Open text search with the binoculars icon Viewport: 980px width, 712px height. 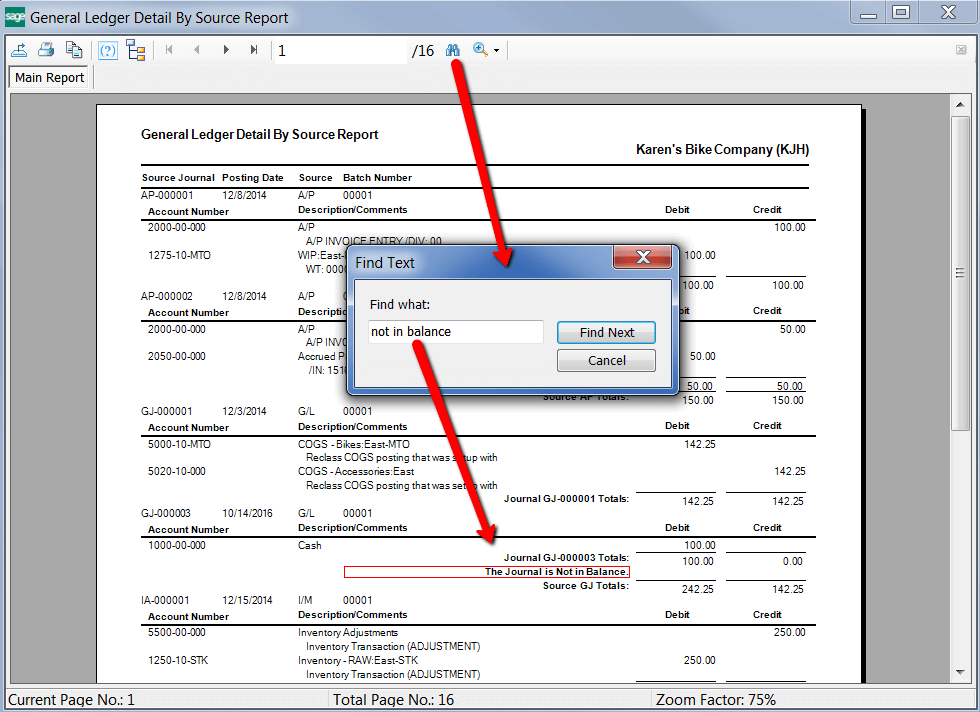click(454, 49)
